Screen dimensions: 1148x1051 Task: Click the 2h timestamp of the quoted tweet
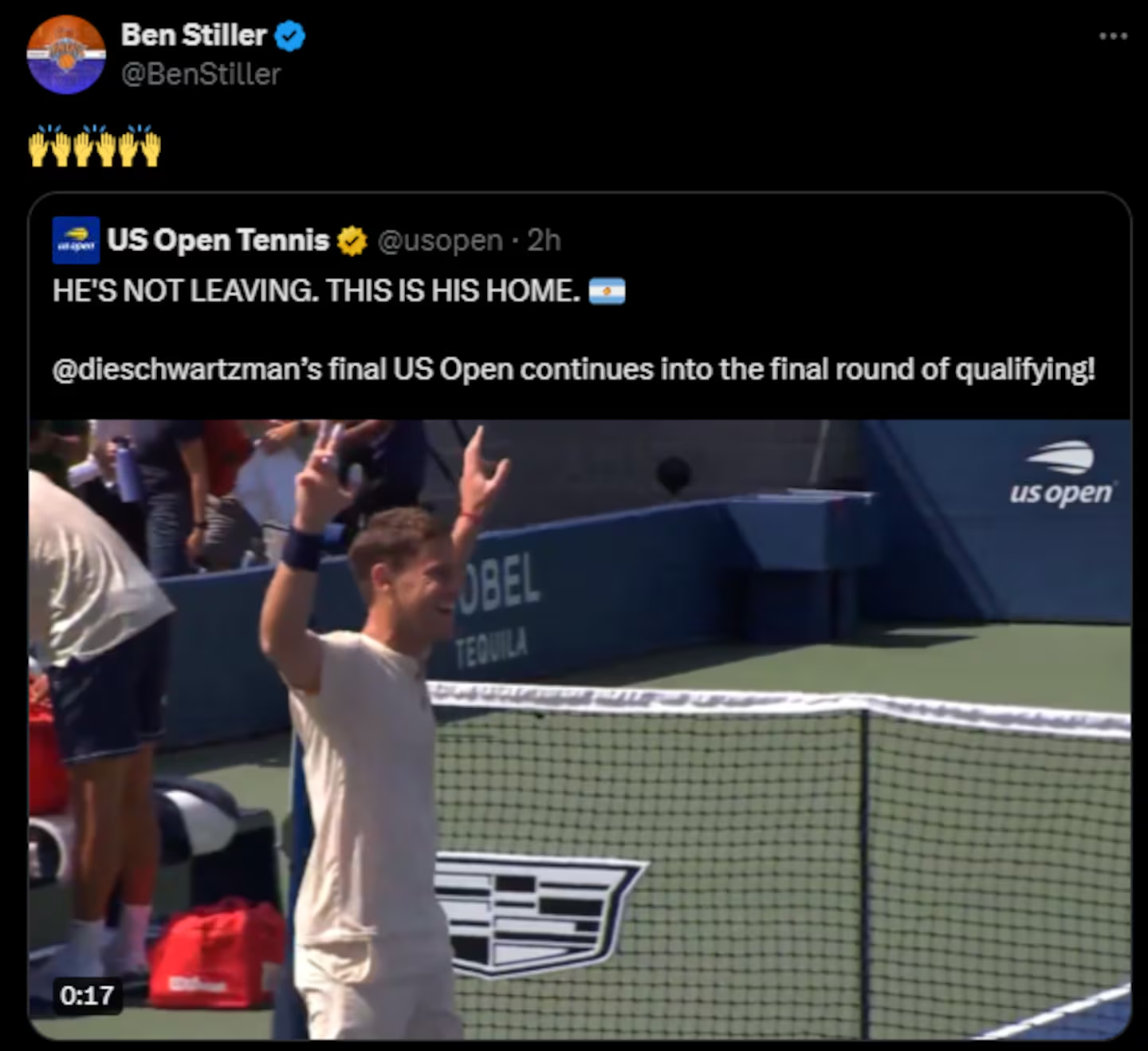[x=545, y=241]
